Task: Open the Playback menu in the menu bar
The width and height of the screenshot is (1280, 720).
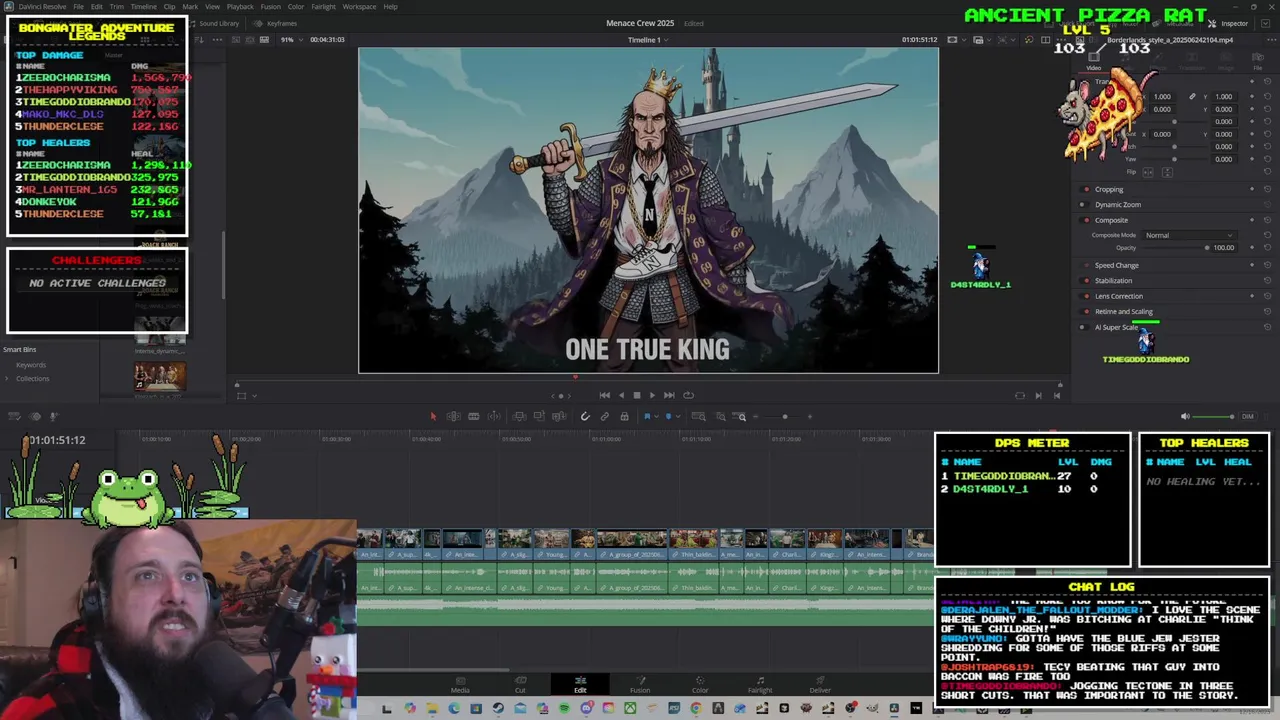Action: click(x=240, y=7)
